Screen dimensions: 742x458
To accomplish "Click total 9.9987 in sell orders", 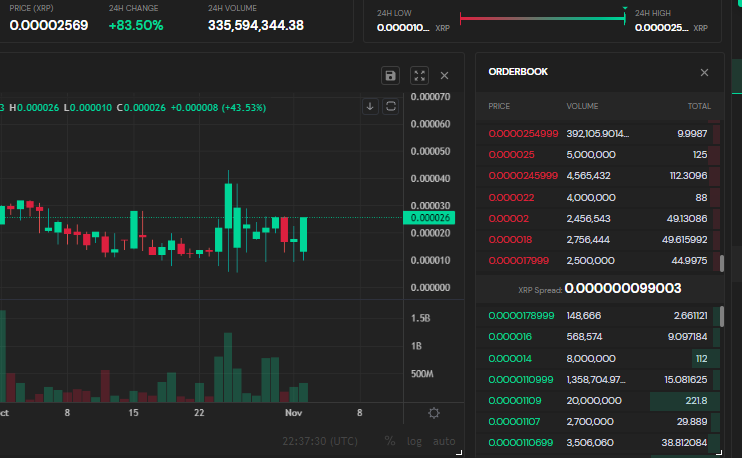I will point(692,134).
